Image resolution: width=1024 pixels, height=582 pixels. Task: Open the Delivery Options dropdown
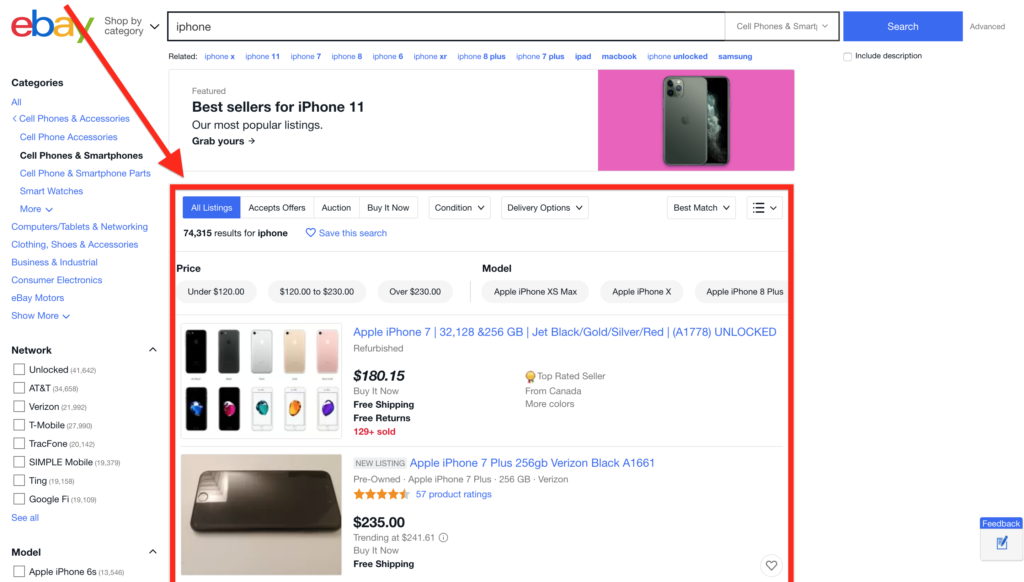[x=544, y=208]
